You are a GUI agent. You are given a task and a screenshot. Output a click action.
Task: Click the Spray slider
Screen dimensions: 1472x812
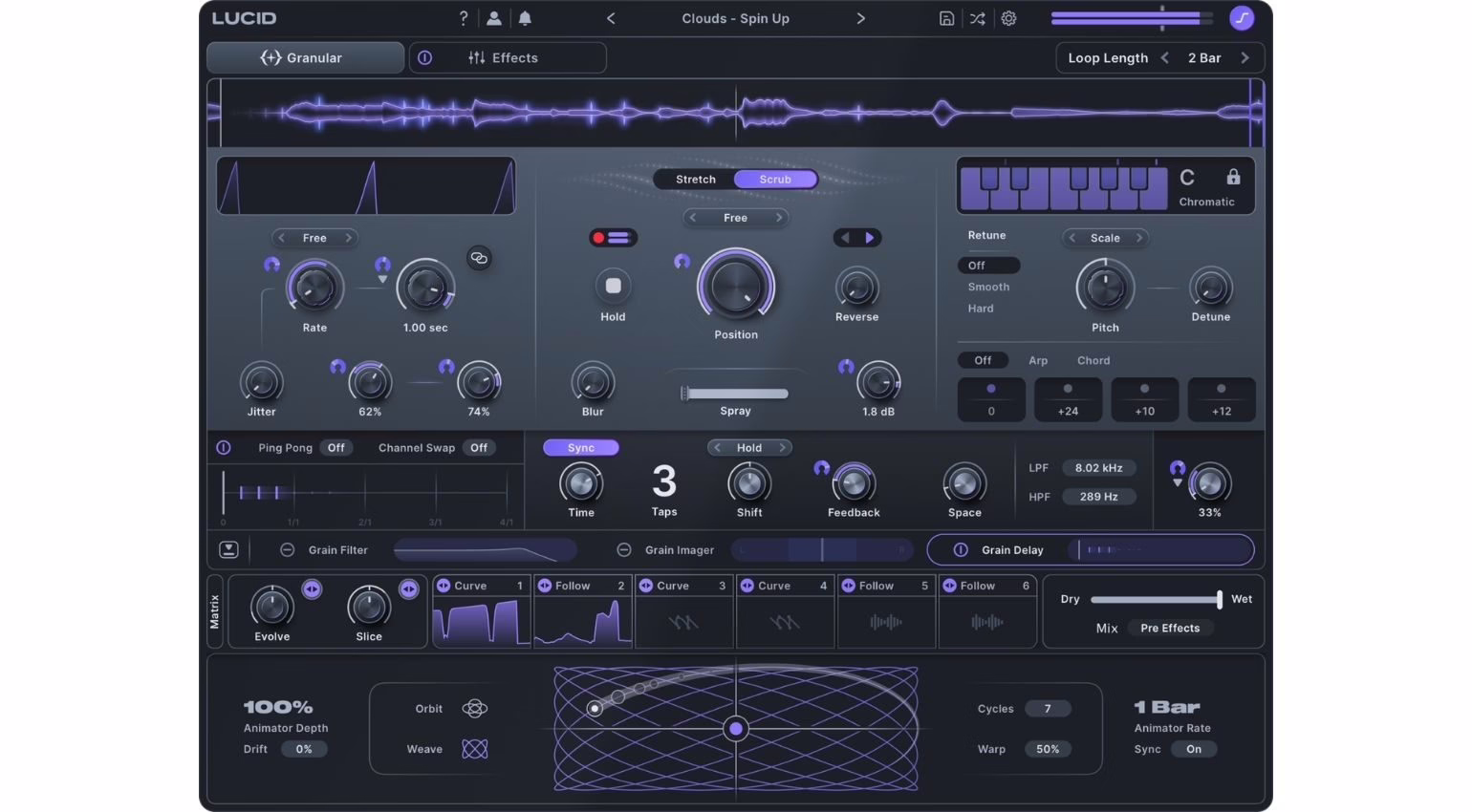pos(735,394)
